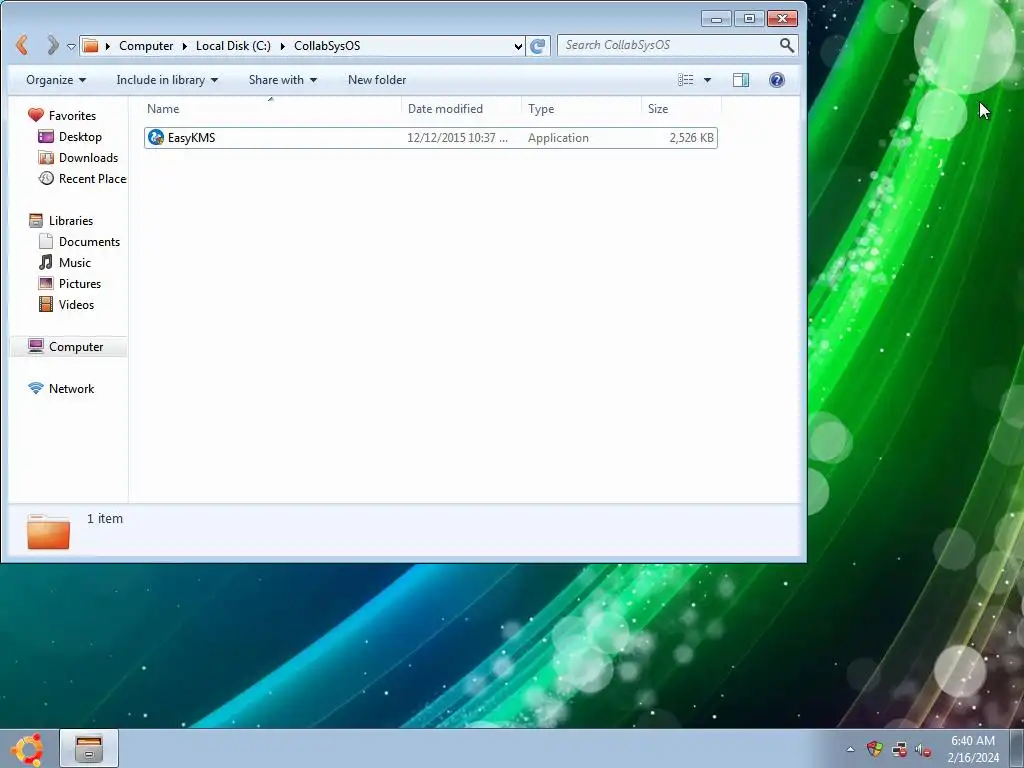This screenshot has width=1024, height=768.
Task: Click the muted volume tray icon
Action: coord(923,750)
